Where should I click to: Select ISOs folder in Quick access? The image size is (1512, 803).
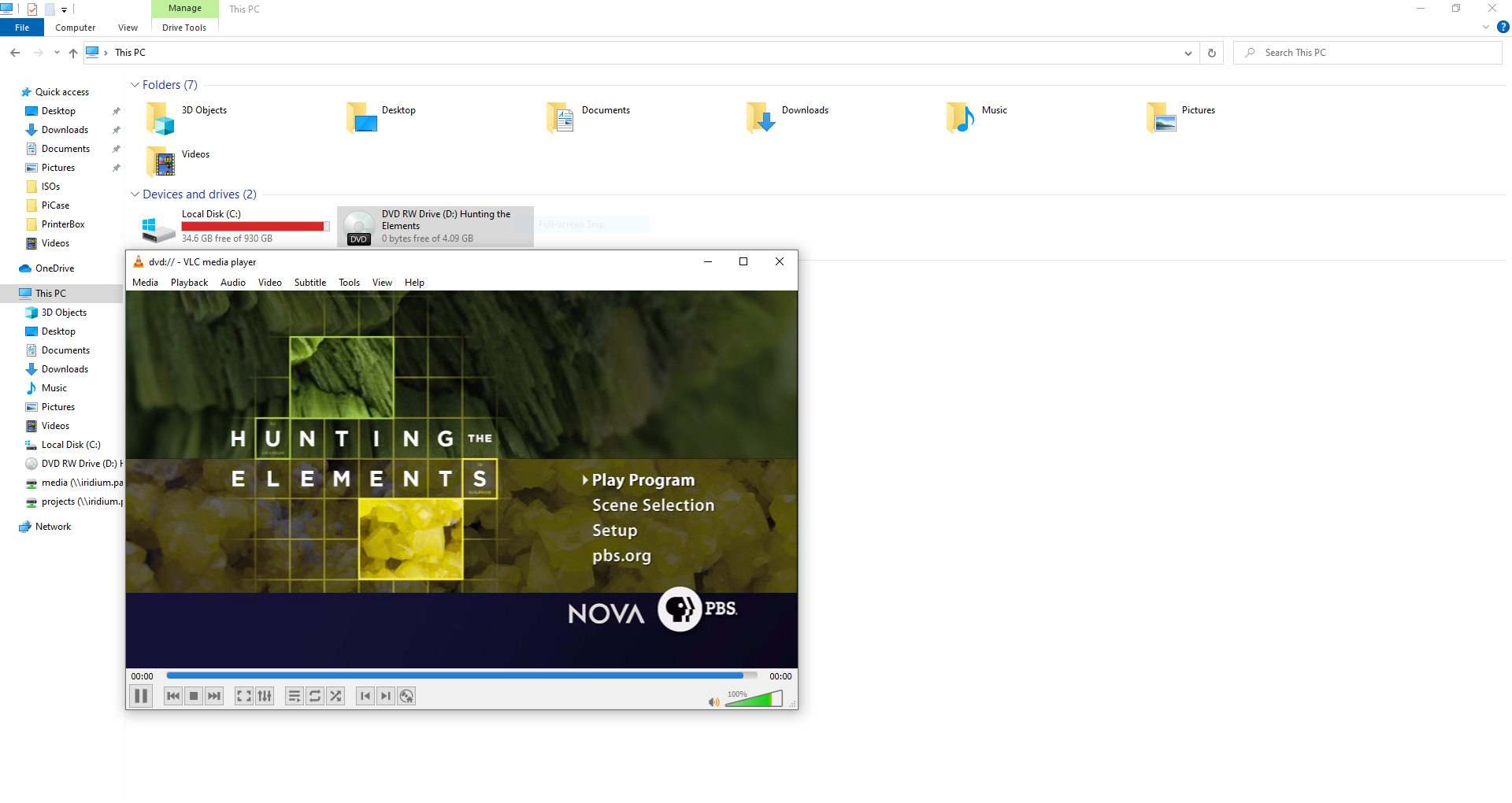50,187
